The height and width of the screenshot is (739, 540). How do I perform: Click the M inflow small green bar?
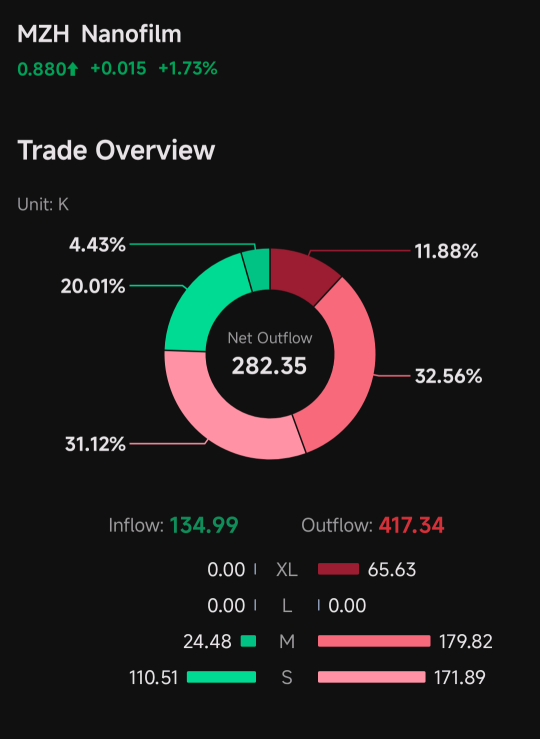tap(248, 641)
